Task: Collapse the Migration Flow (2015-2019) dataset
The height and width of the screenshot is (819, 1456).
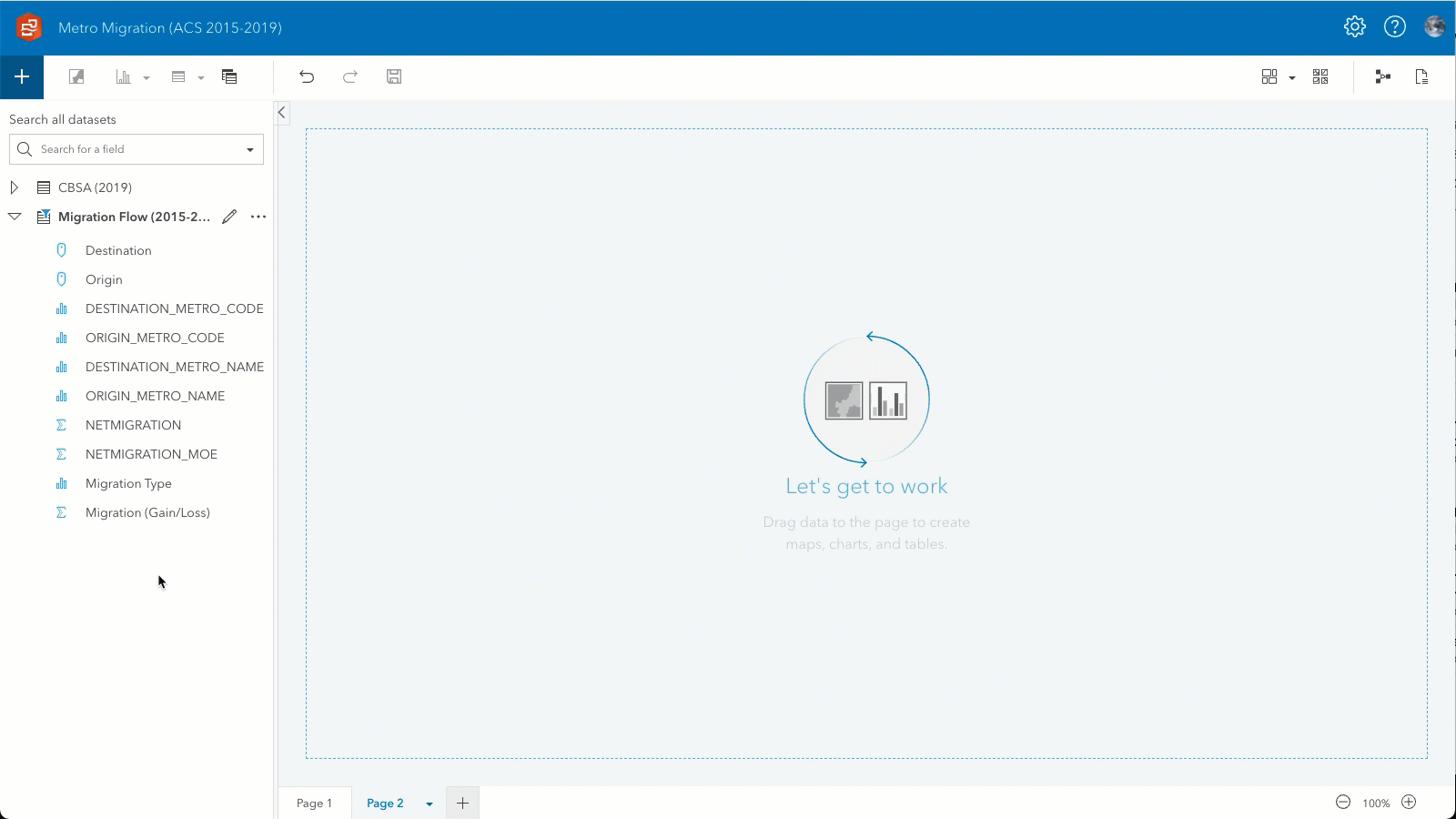Action: (14, 217)
